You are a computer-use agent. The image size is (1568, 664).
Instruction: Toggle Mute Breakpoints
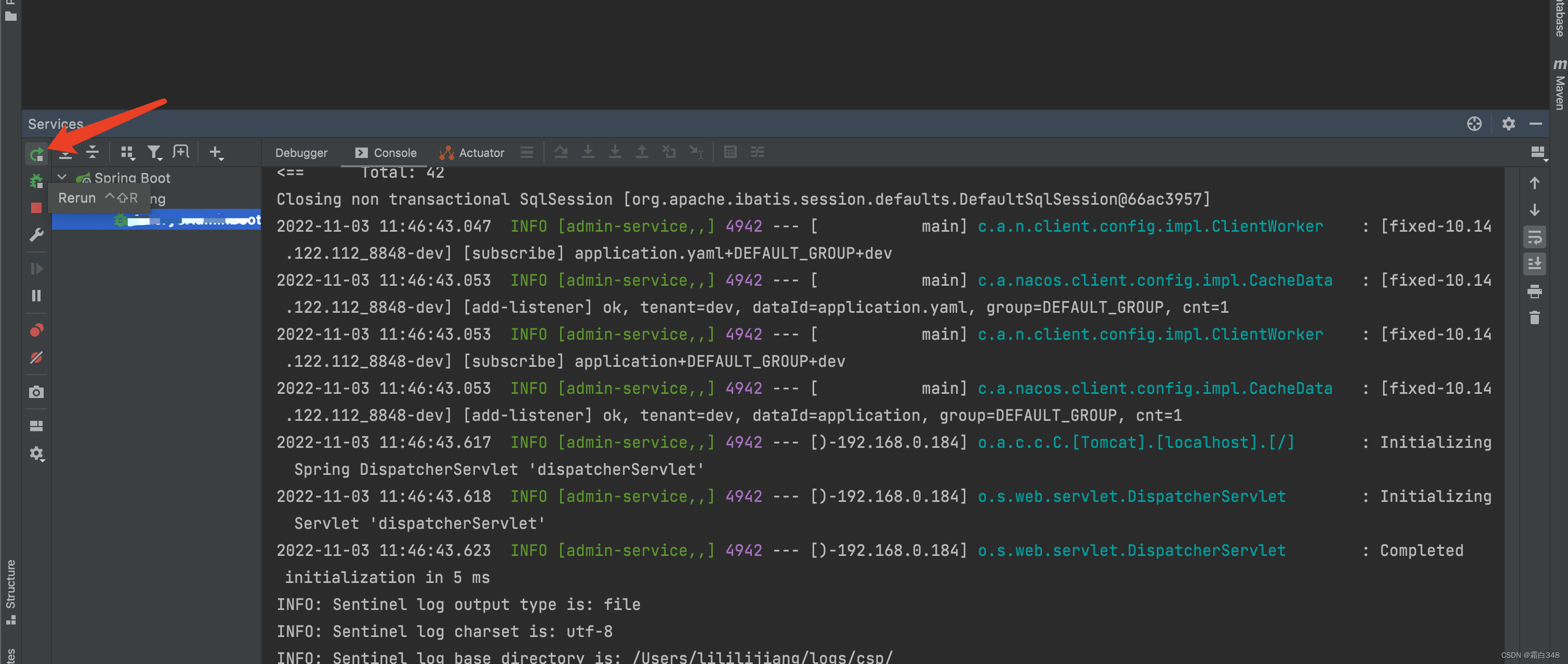[x=36, y=357]
